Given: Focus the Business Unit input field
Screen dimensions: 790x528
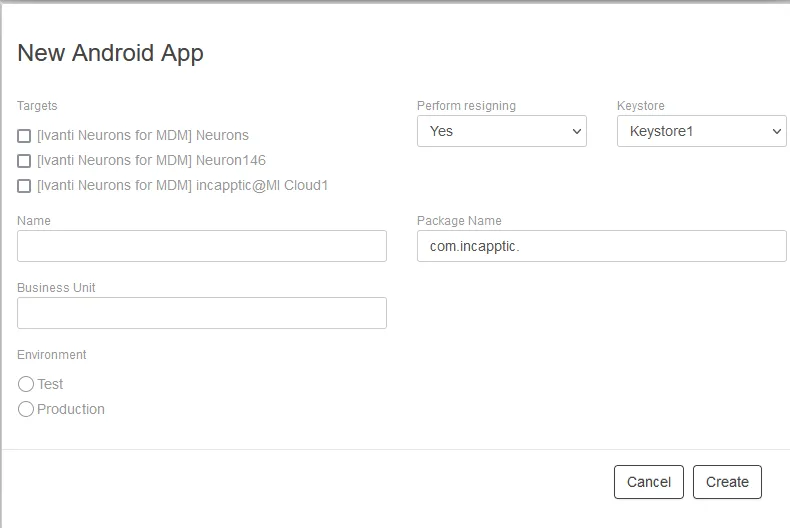Looking at the screenshot, I should pos(202,313).
